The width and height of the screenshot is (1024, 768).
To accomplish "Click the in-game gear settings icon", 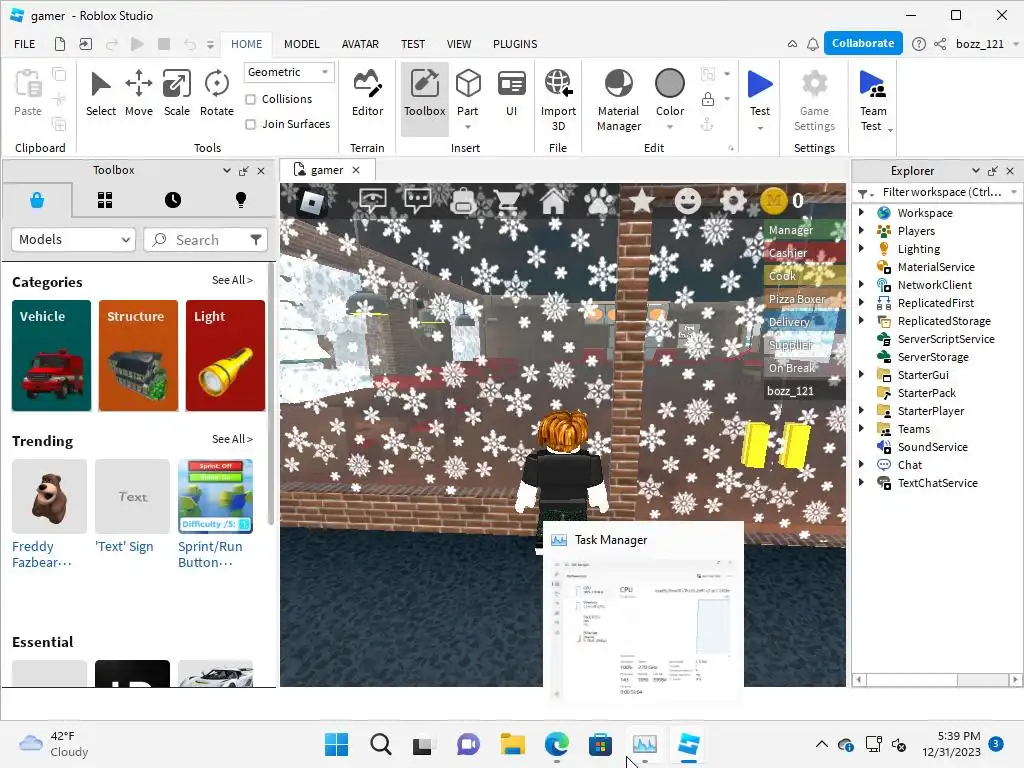I will pyautogui.click(x=733, y=200).
